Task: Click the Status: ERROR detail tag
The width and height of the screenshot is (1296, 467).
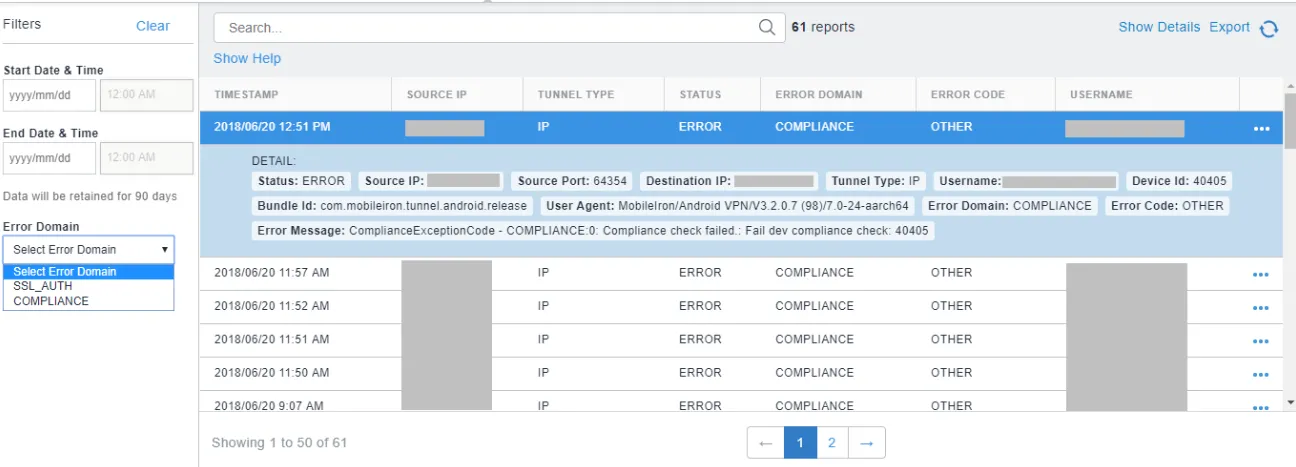Action: tap(300, 181)
